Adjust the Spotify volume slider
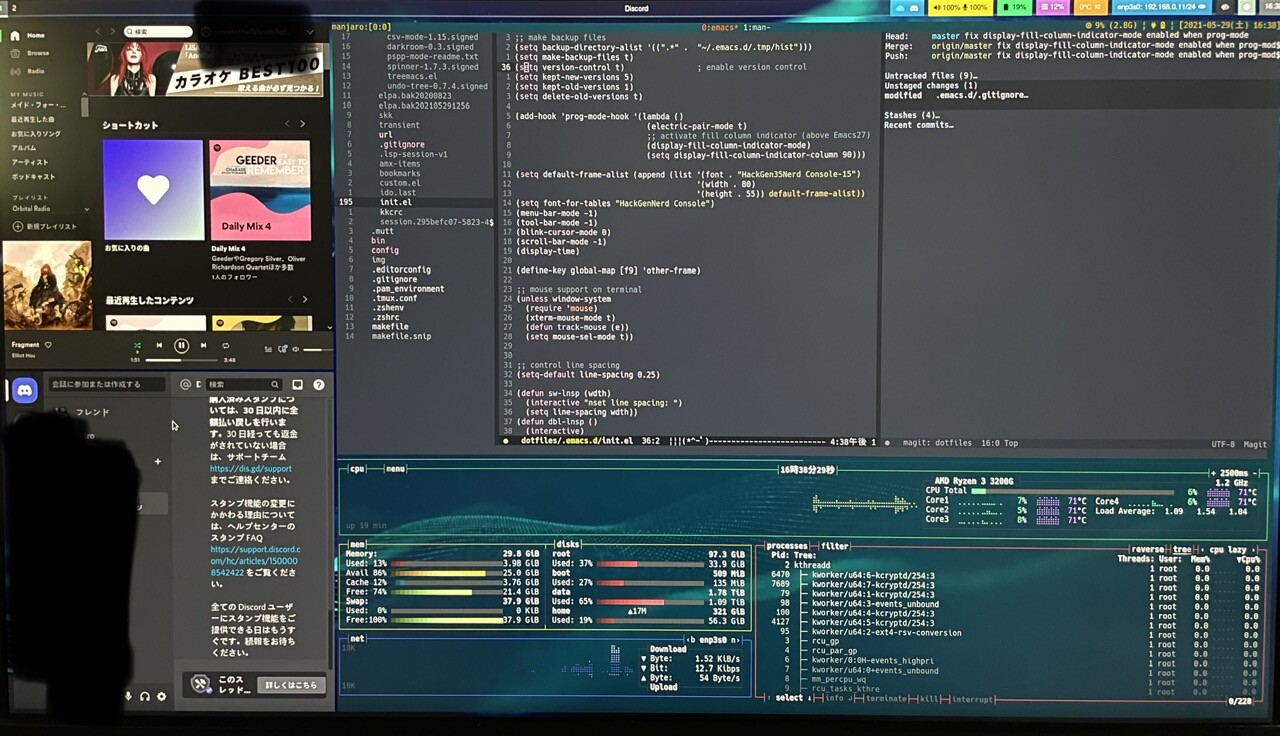The height and width of the screenshot is (736, 1280). 316,349
